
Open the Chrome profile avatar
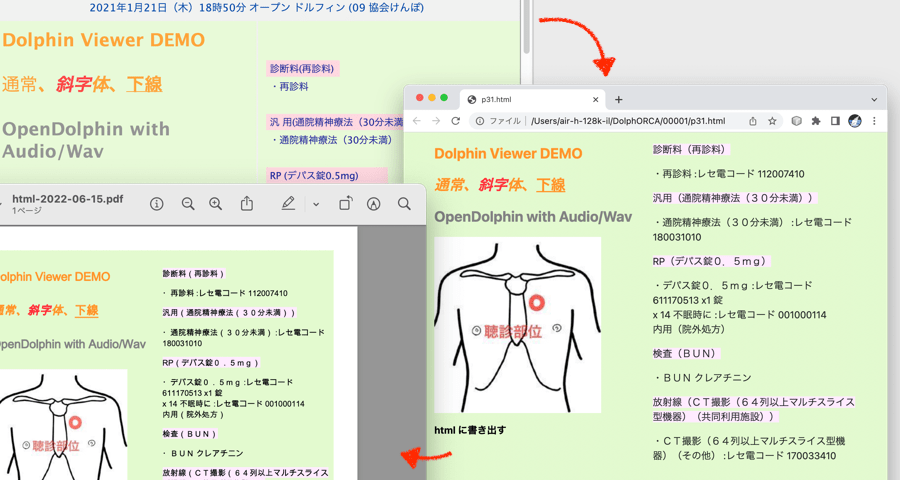[855, 121]
